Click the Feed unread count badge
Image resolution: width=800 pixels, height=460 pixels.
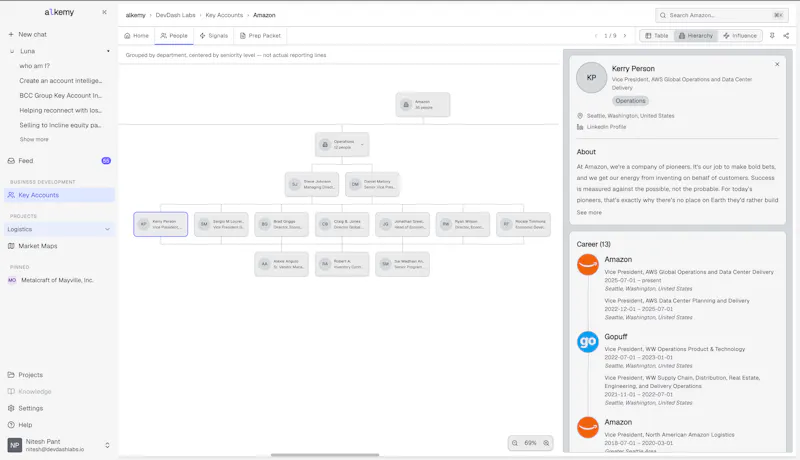pyautogui.click(x=106, y=161)
